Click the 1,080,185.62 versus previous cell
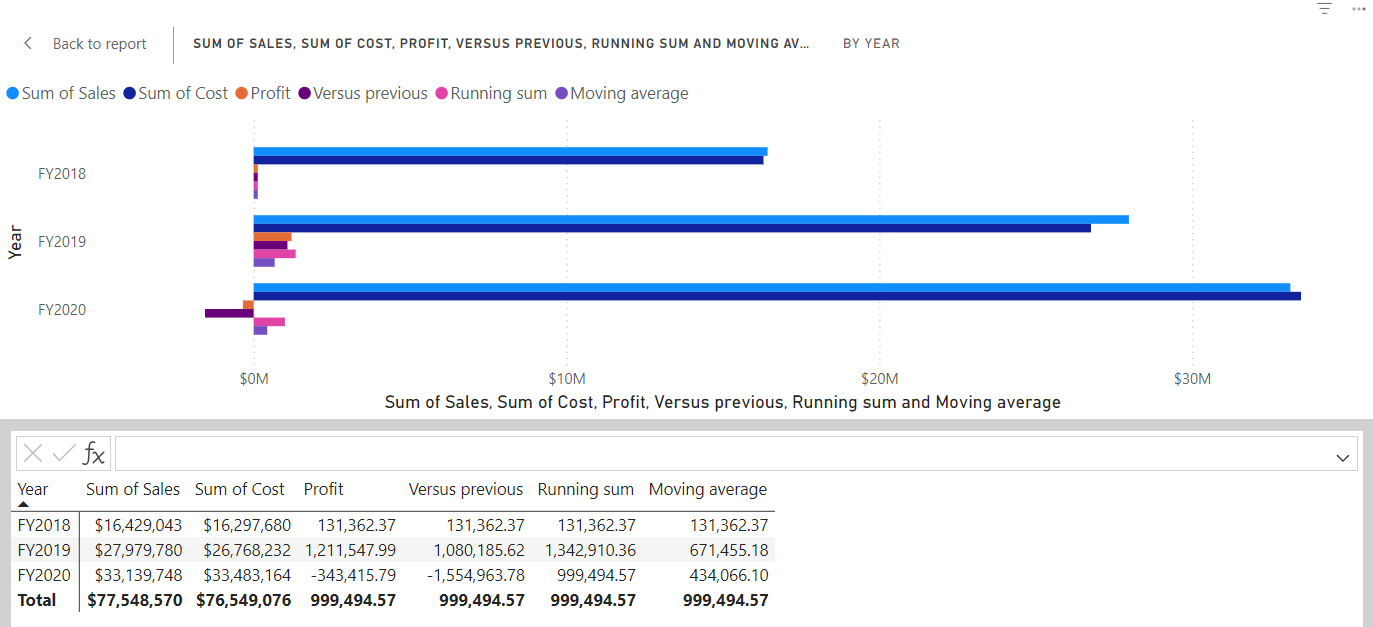This screenshot has height=627, width=1373. click(479, 550)
